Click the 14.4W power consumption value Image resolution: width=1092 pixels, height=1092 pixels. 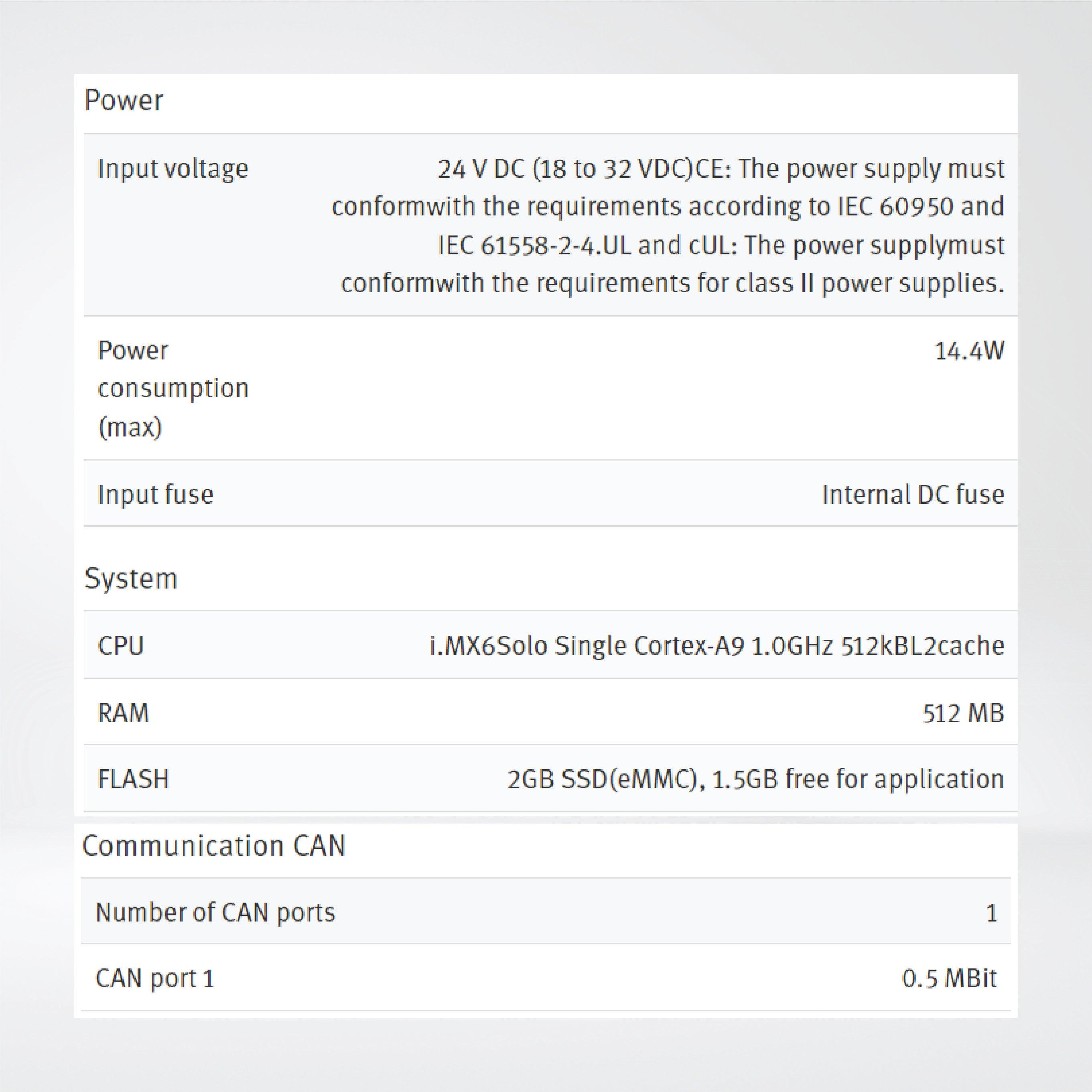tap(969, 351)
